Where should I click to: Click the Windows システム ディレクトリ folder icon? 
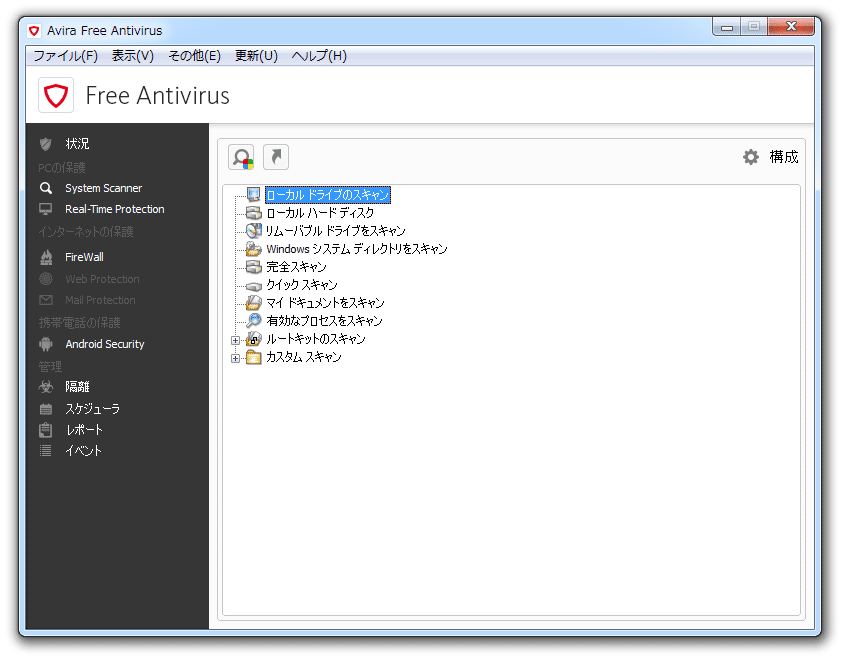(253, 249)
